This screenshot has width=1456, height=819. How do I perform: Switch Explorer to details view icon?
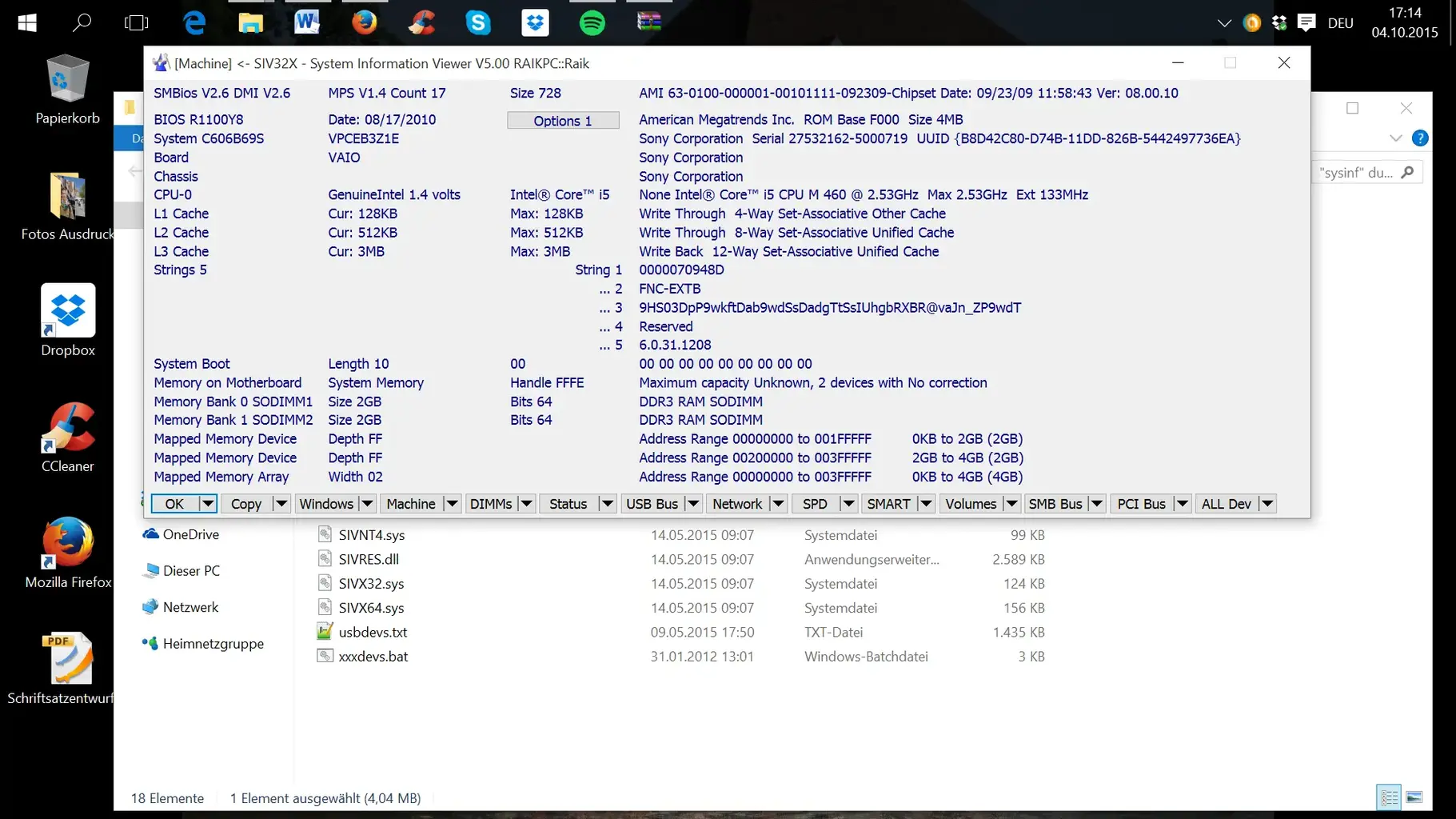[x=1390, y=797]
